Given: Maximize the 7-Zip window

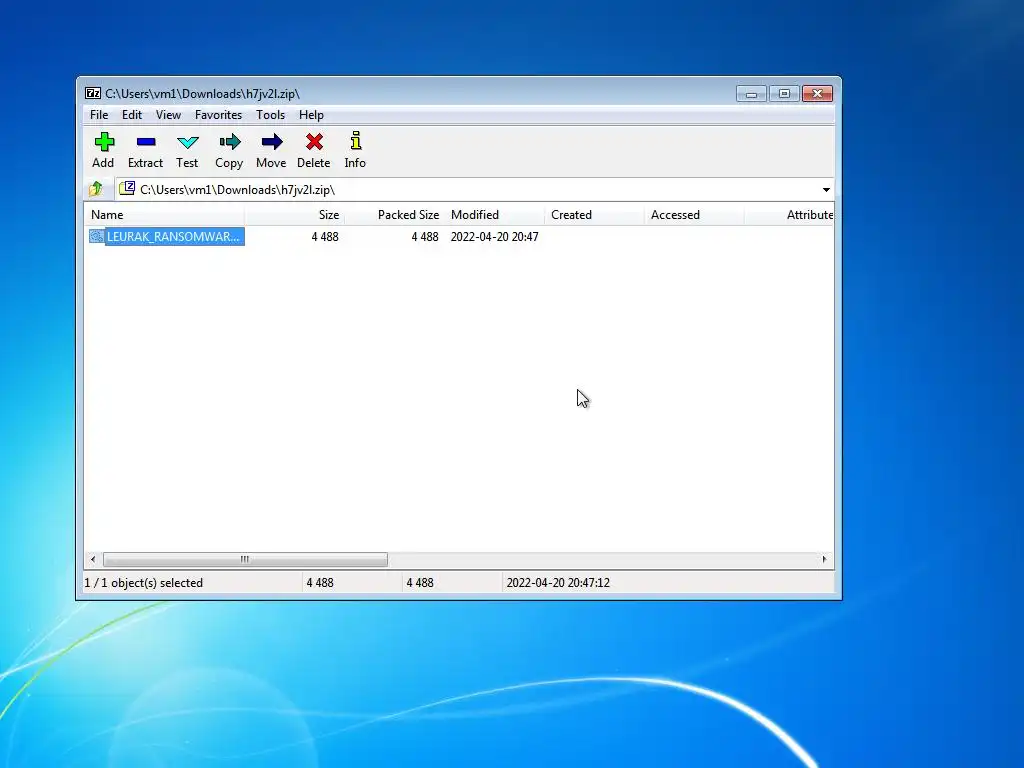Looking at the screenshot, I should coord(784,94).
